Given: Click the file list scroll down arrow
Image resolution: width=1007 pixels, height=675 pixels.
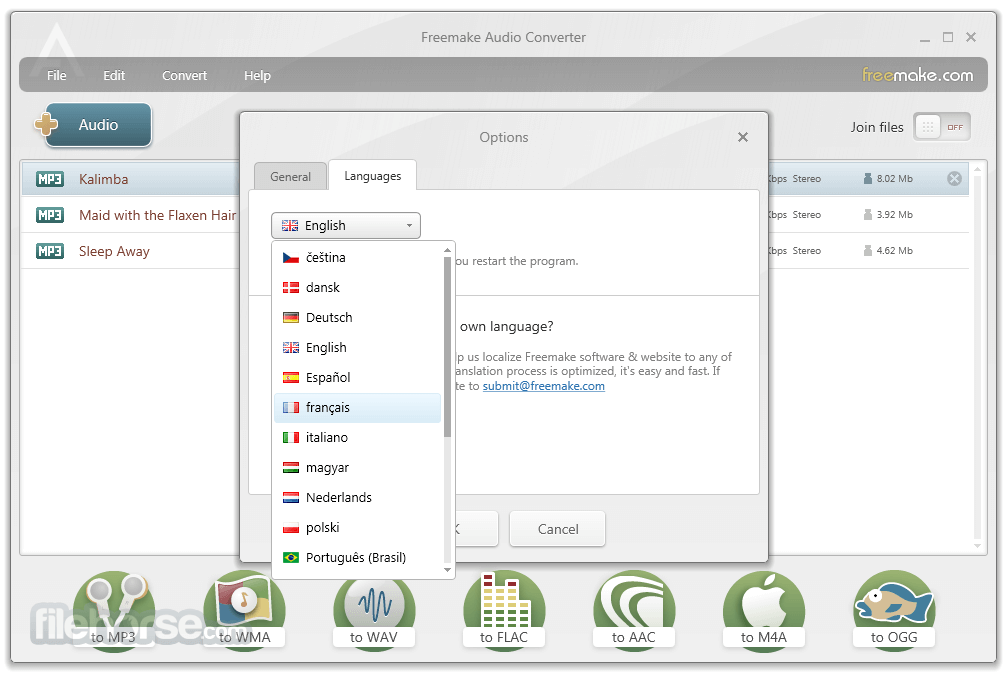Looking at the screenshot, I should click(977, 546).
